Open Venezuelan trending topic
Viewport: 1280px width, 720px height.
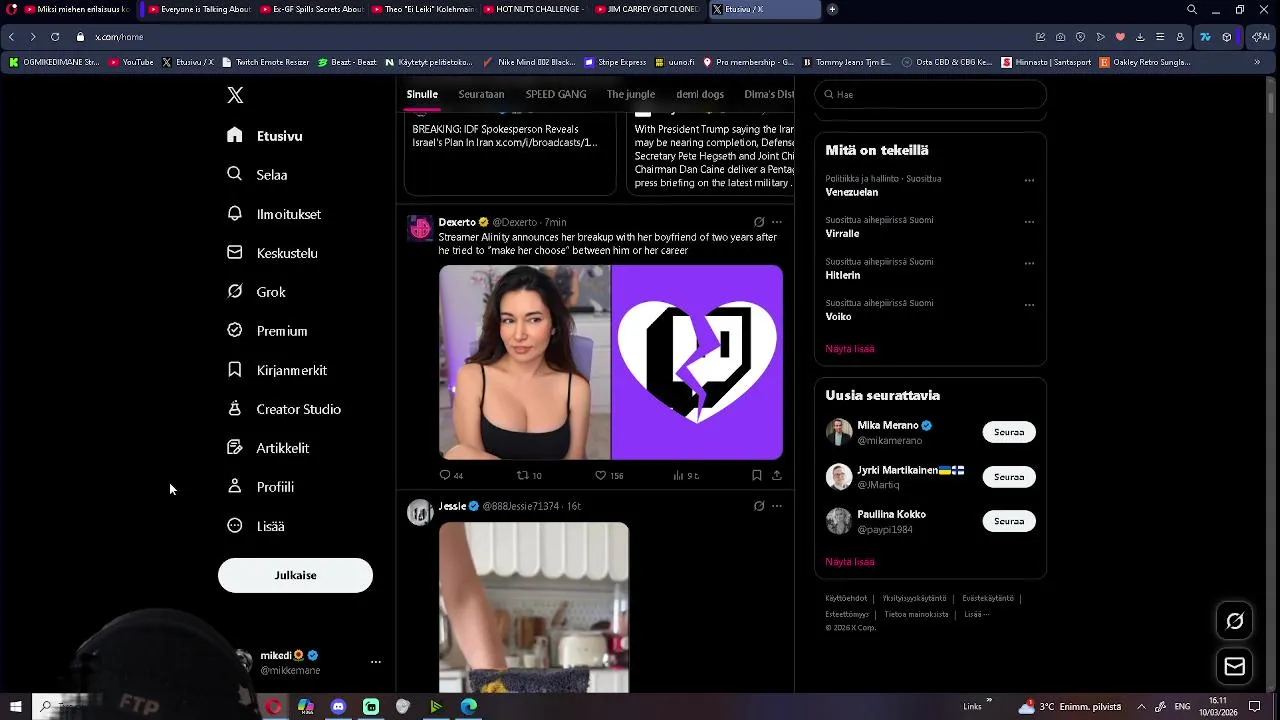852,192
